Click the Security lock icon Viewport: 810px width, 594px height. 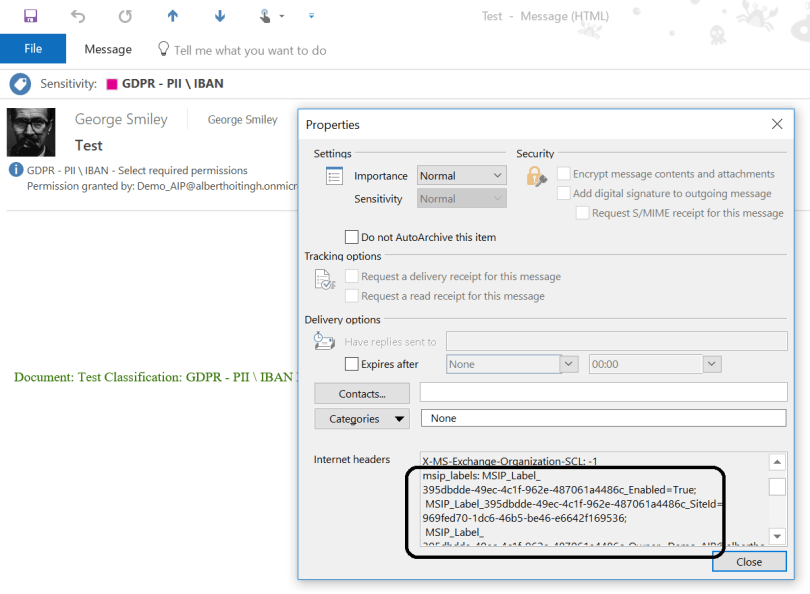click(x=536, y=175)
